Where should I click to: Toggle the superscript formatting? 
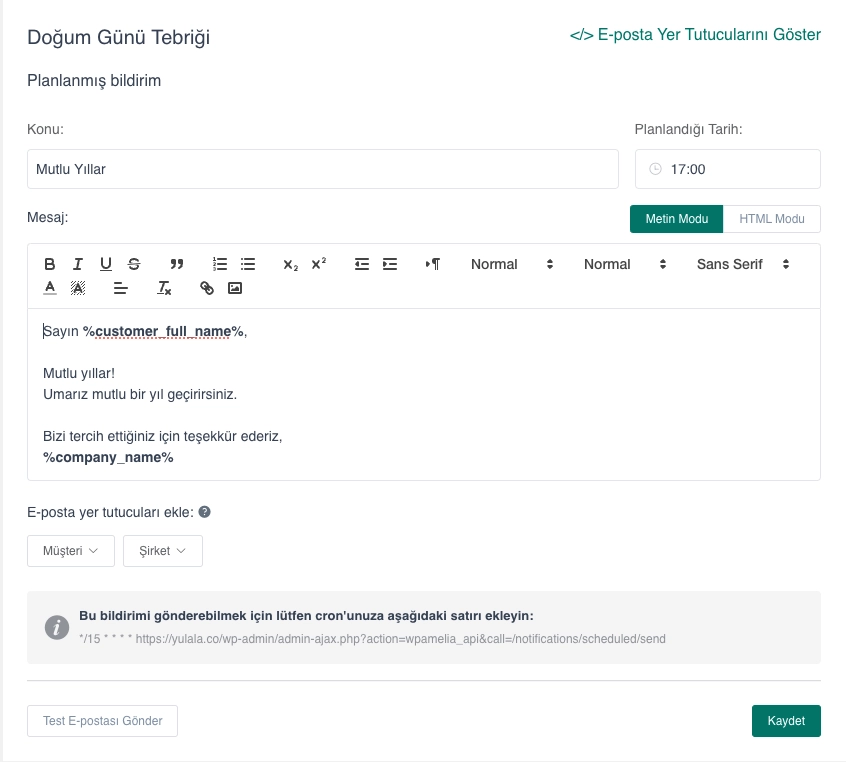click(319, 264)
